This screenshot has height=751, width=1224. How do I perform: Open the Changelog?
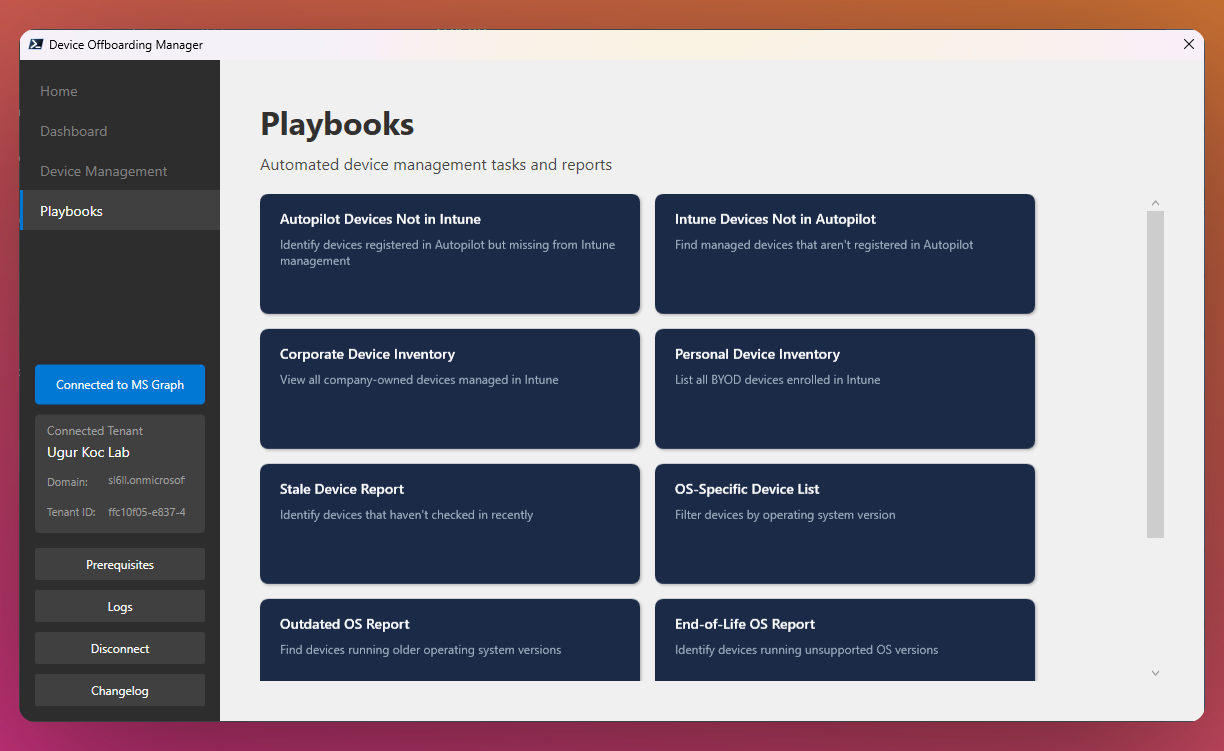pyautogui.click(x=119, y=690)
